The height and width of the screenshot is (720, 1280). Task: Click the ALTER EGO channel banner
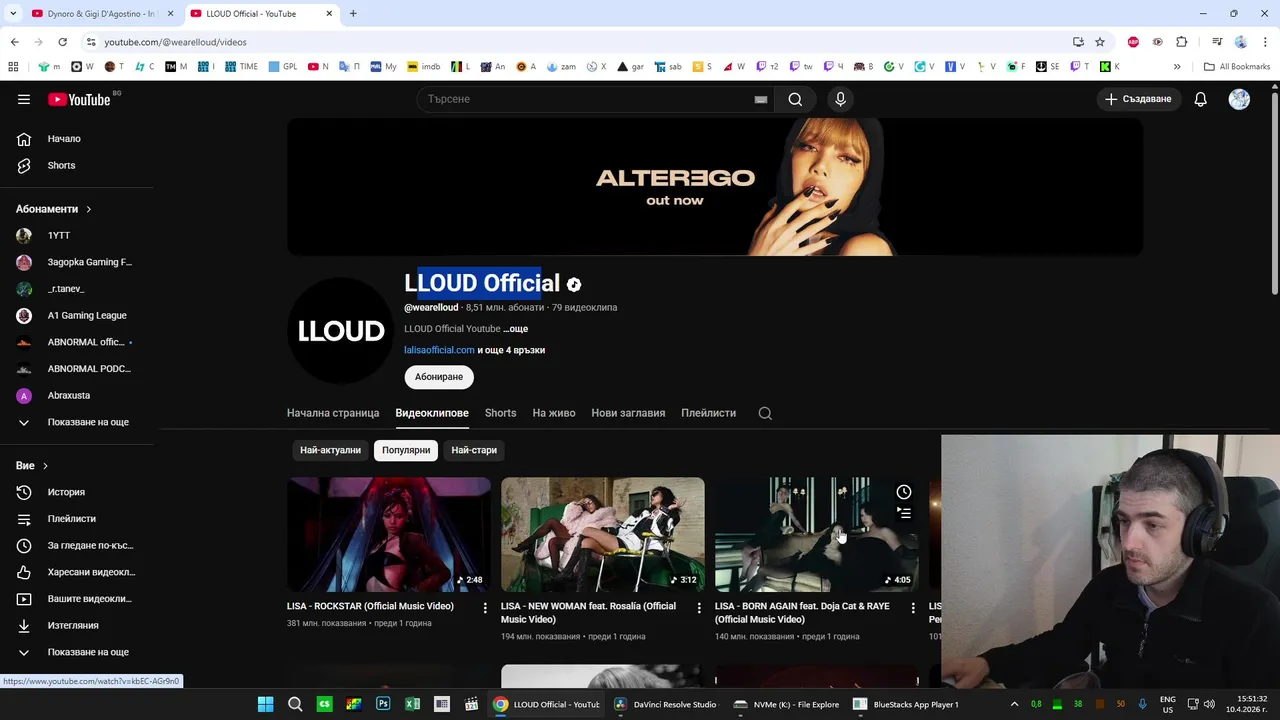click(x=715, y=187)
